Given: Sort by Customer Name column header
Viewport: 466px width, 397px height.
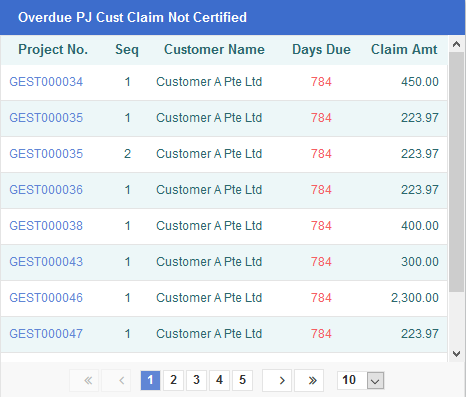Looking at the screenshot, I should coord(214,50).
